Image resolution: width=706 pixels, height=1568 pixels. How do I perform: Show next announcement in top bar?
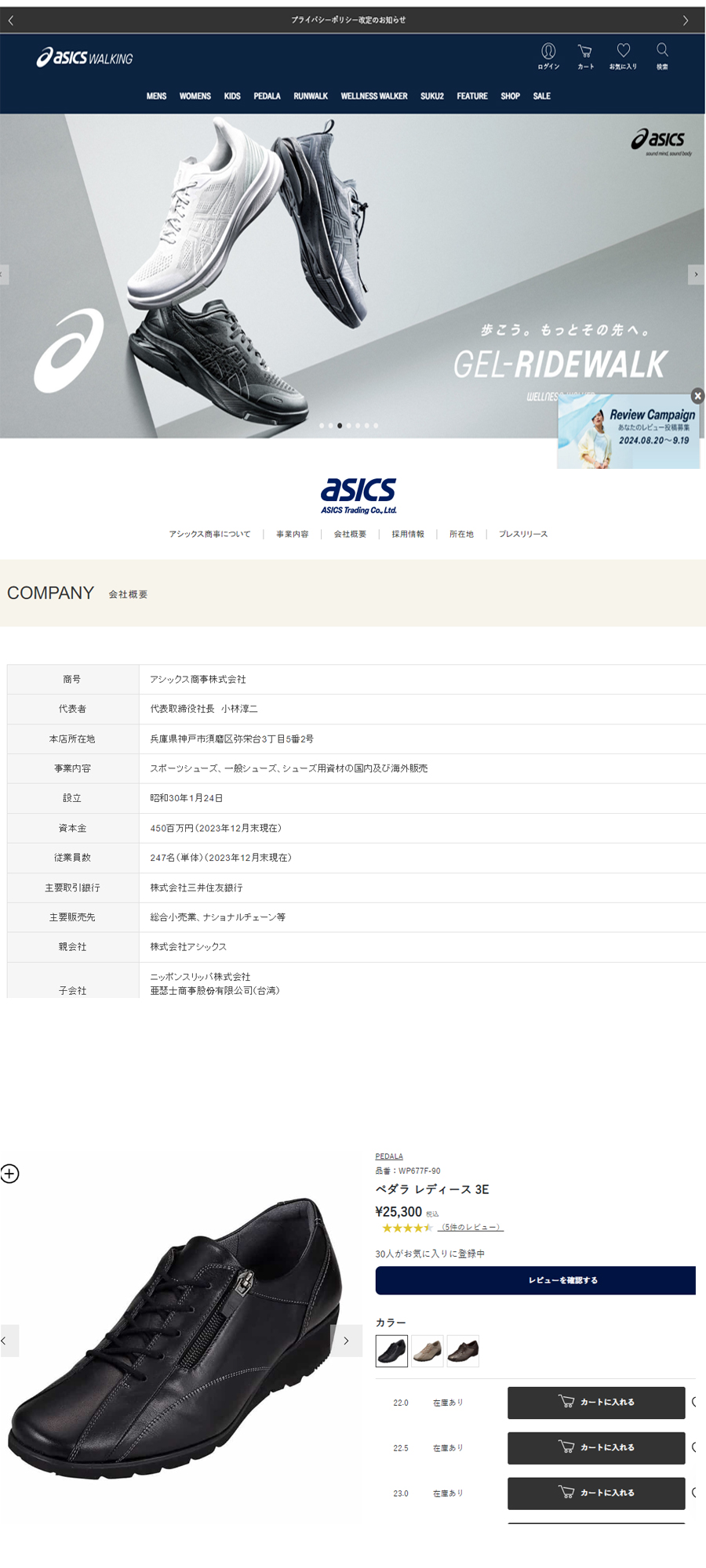[686, 20]
